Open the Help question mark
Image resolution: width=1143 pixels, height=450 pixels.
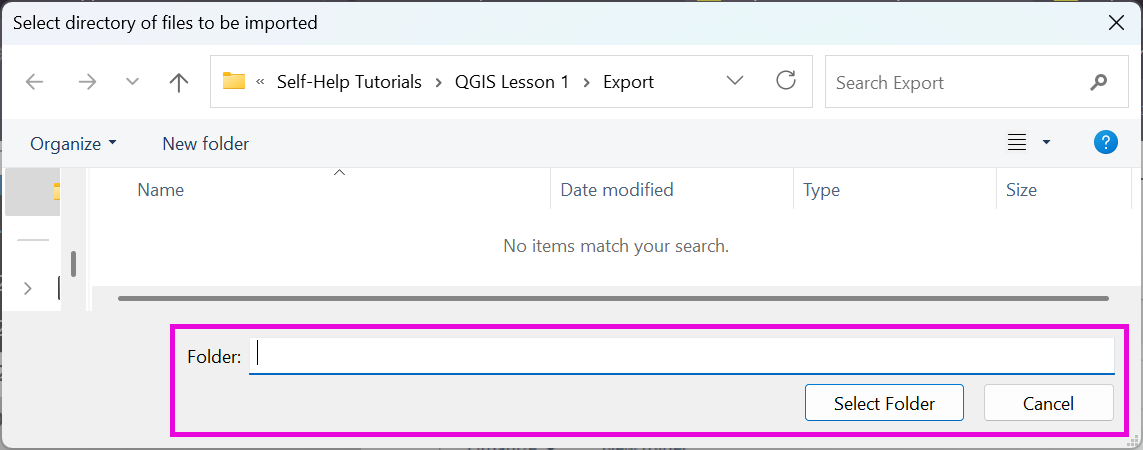1105,142
